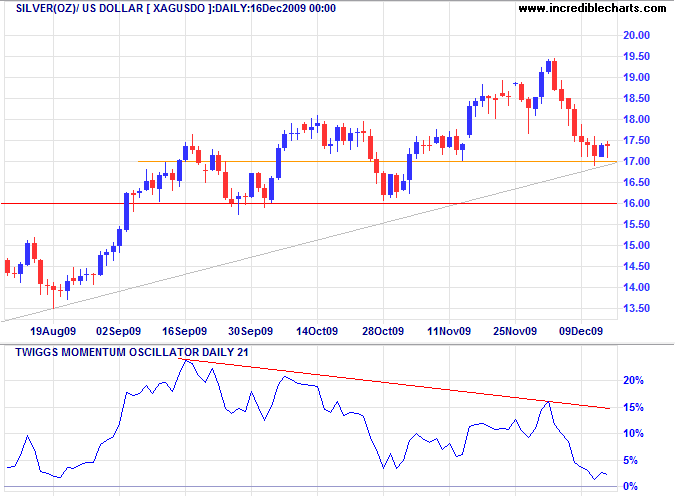Select the 0% oscillator axis label
This screenshot has width=675, height=500.
pyautogui.click(x=631, y=487)
